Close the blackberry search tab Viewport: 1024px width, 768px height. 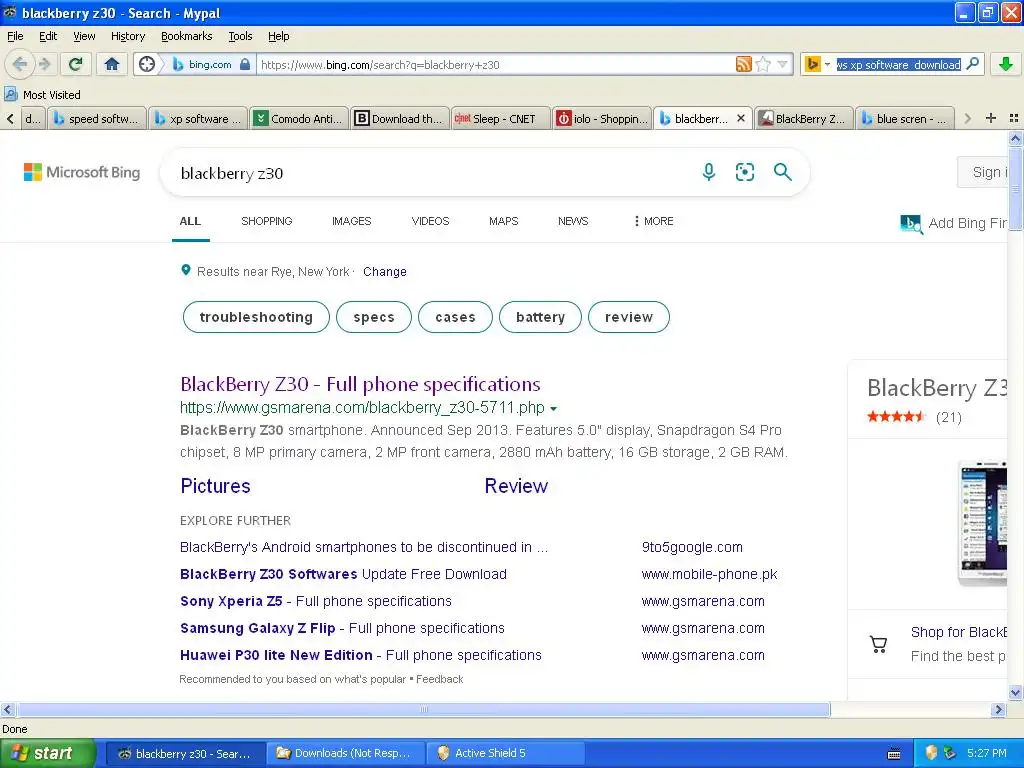coord(741,118)
